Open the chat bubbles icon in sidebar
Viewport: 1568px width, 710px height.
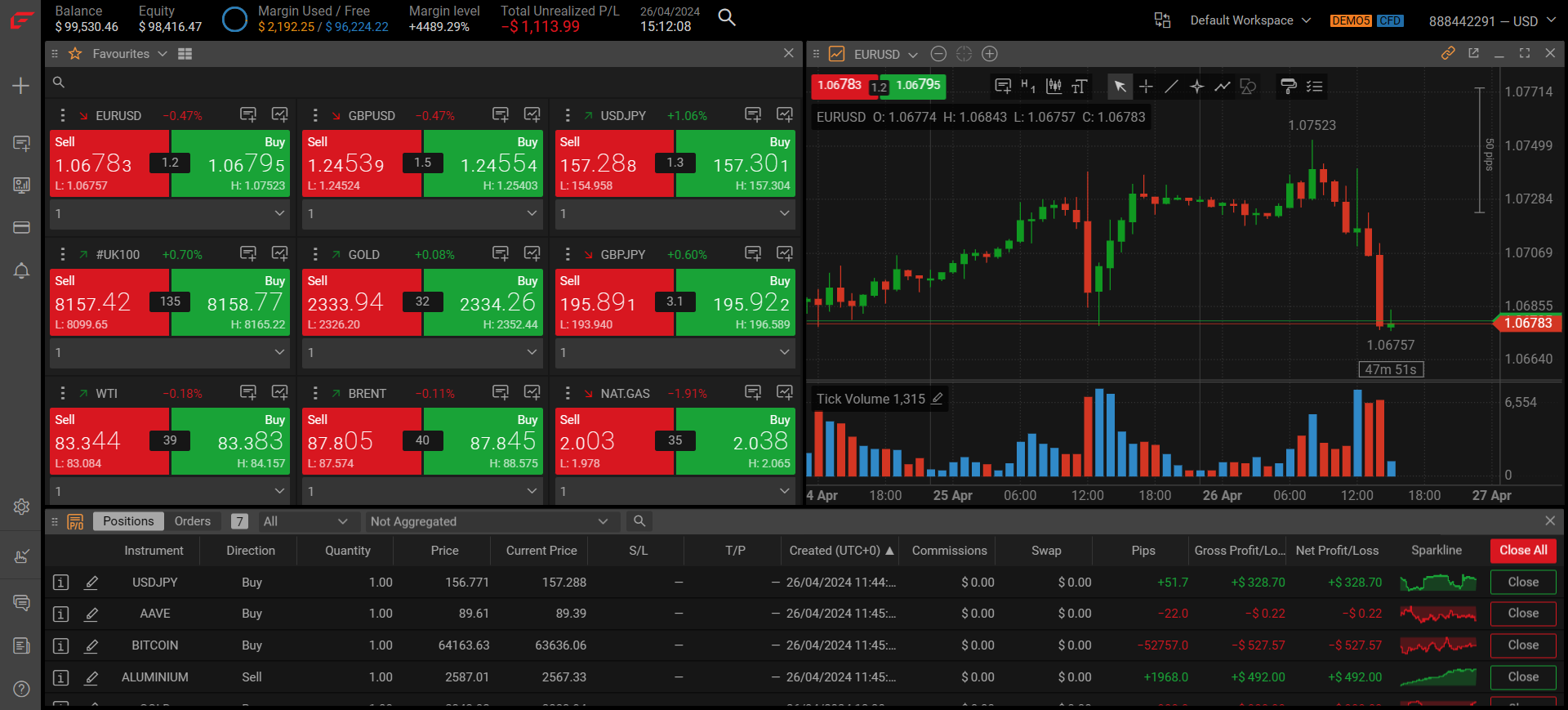click(22, 603)
